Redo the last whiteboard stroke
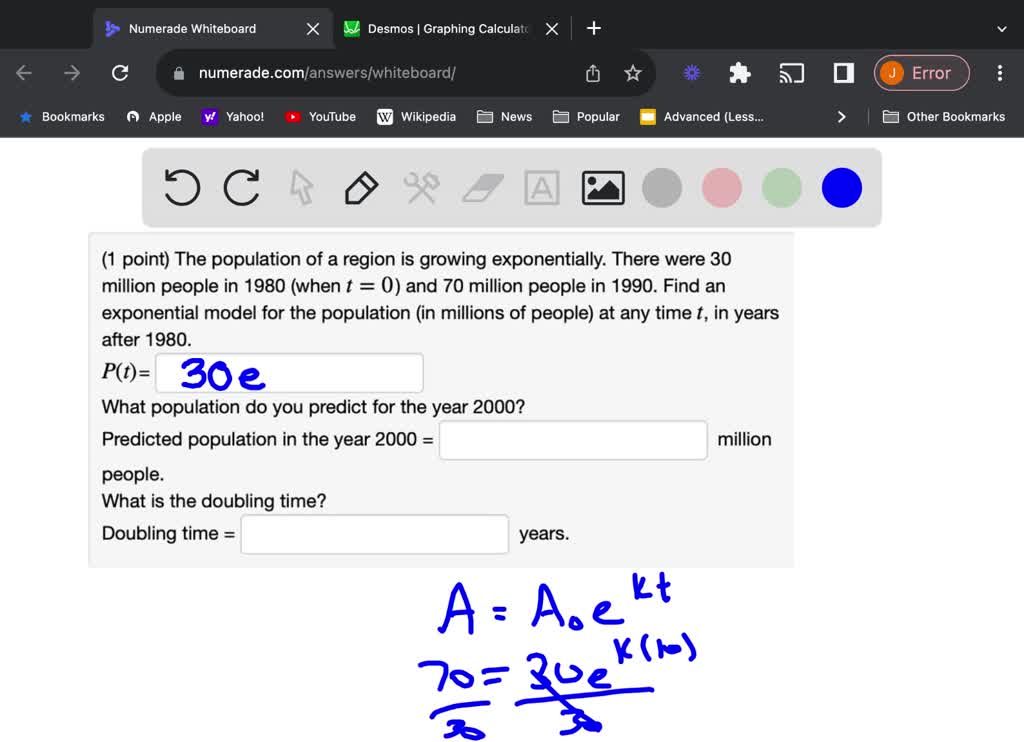The width and height of the screenshot is (1024, 742). tap(241, 187)
